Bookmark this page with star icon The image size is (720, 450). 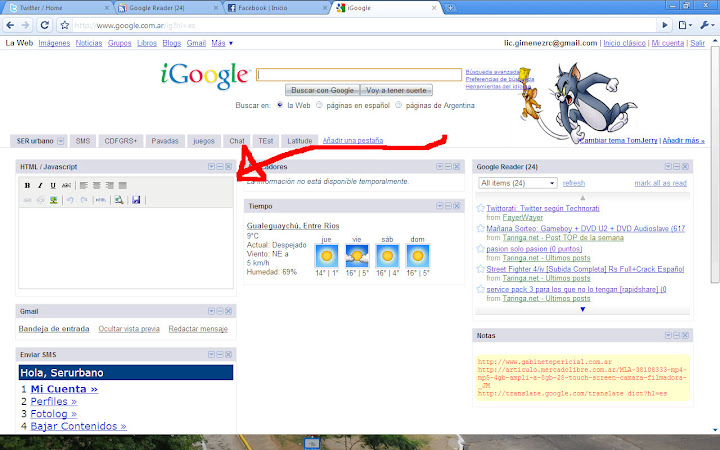pos(65,25)
